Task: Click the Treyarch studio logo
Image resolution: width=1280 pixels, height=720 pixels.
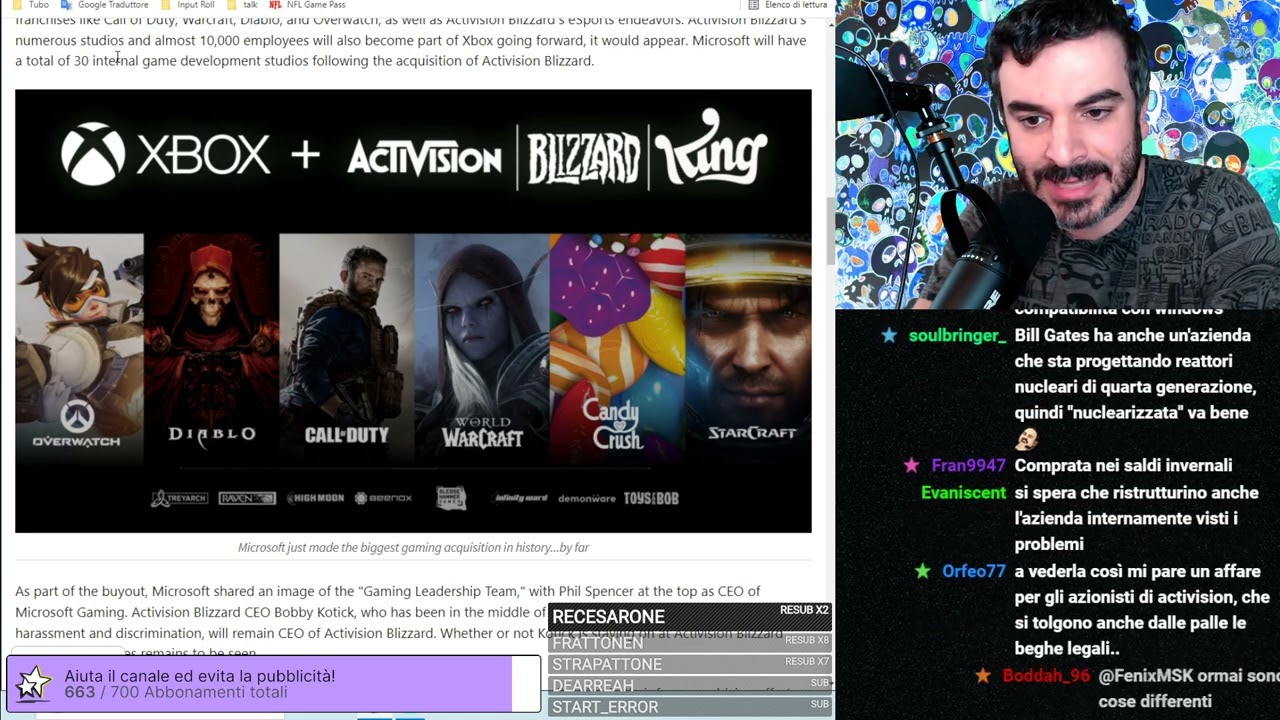Action: click(179, 498)
